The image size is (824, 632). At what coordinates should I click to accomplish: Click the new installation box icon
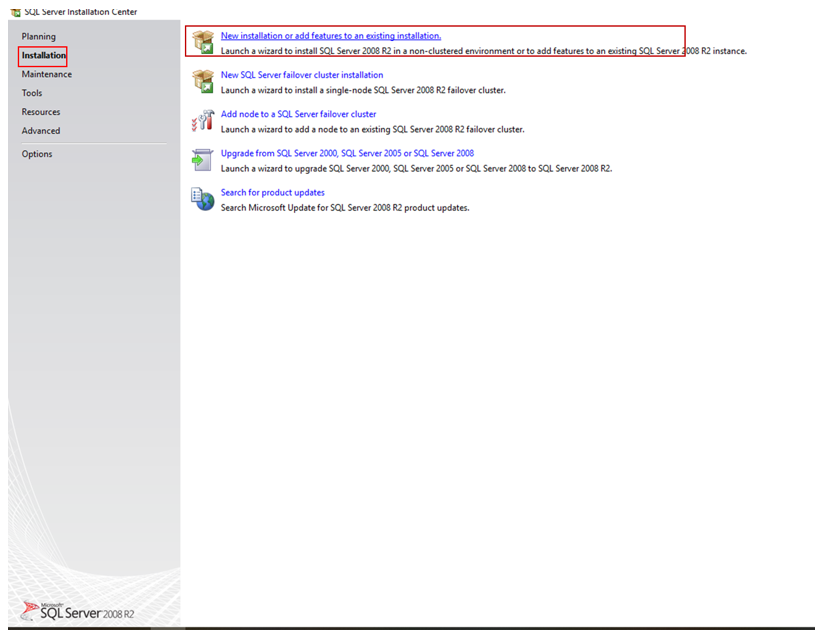203,42
